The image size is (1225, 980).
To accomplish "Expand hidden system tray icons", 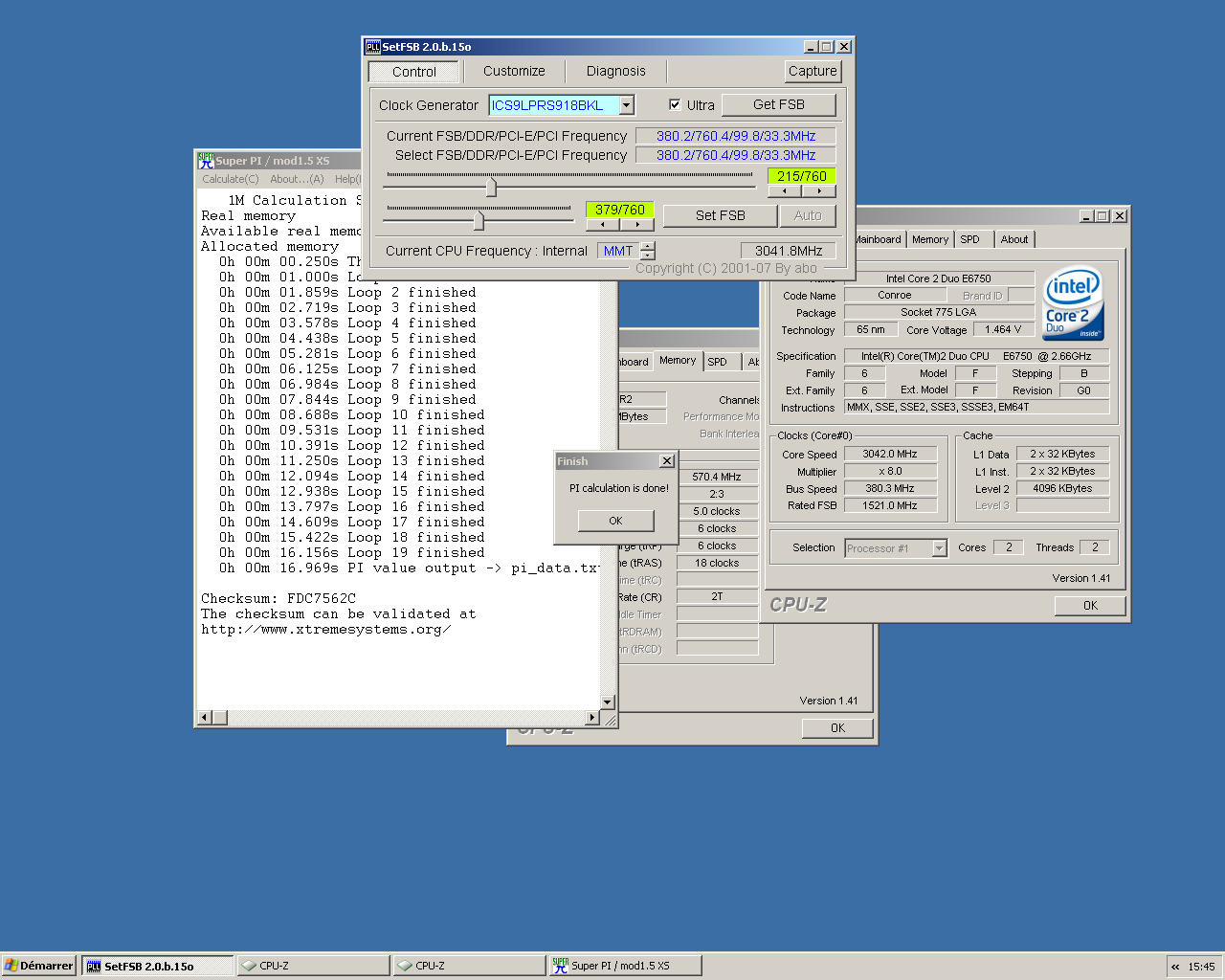I will pos(1176,967).
